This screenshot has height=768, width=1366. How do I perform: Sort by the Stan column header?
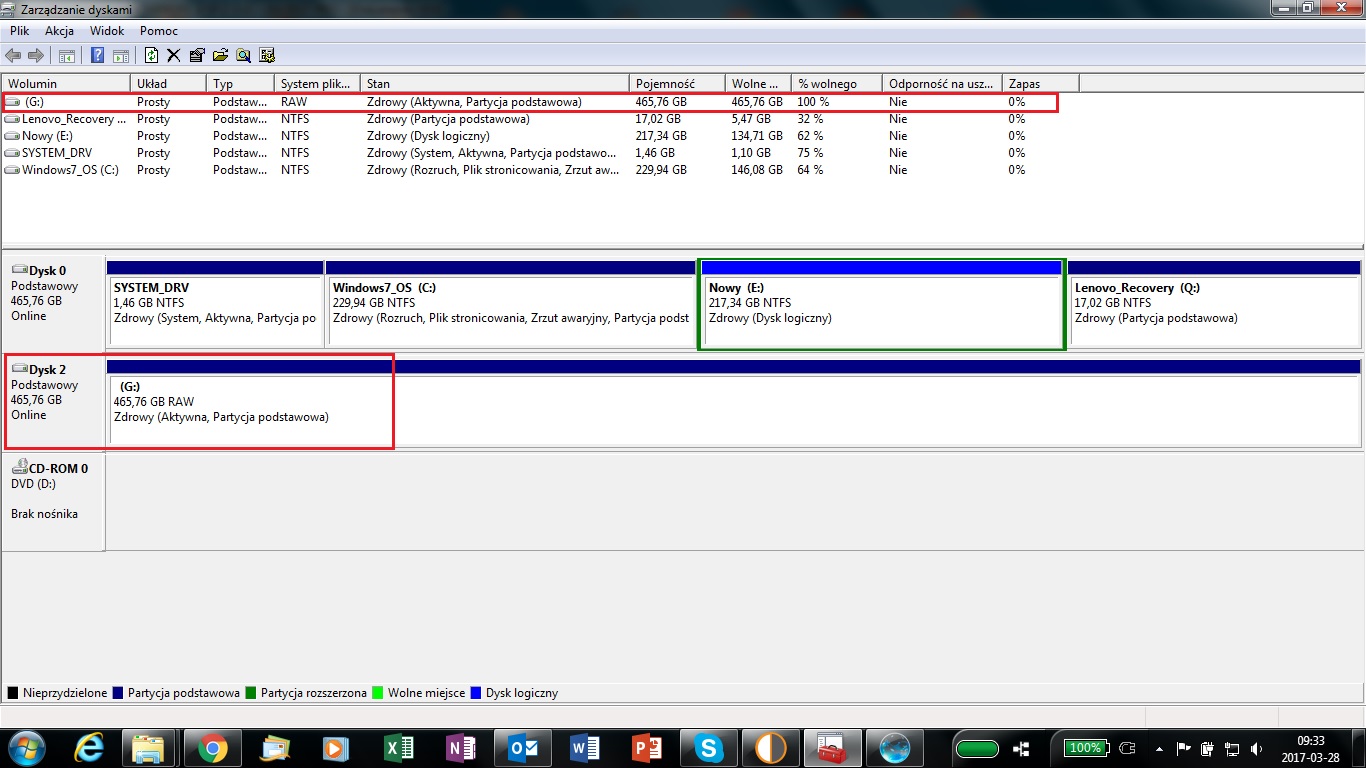click(x=494, y=84)
